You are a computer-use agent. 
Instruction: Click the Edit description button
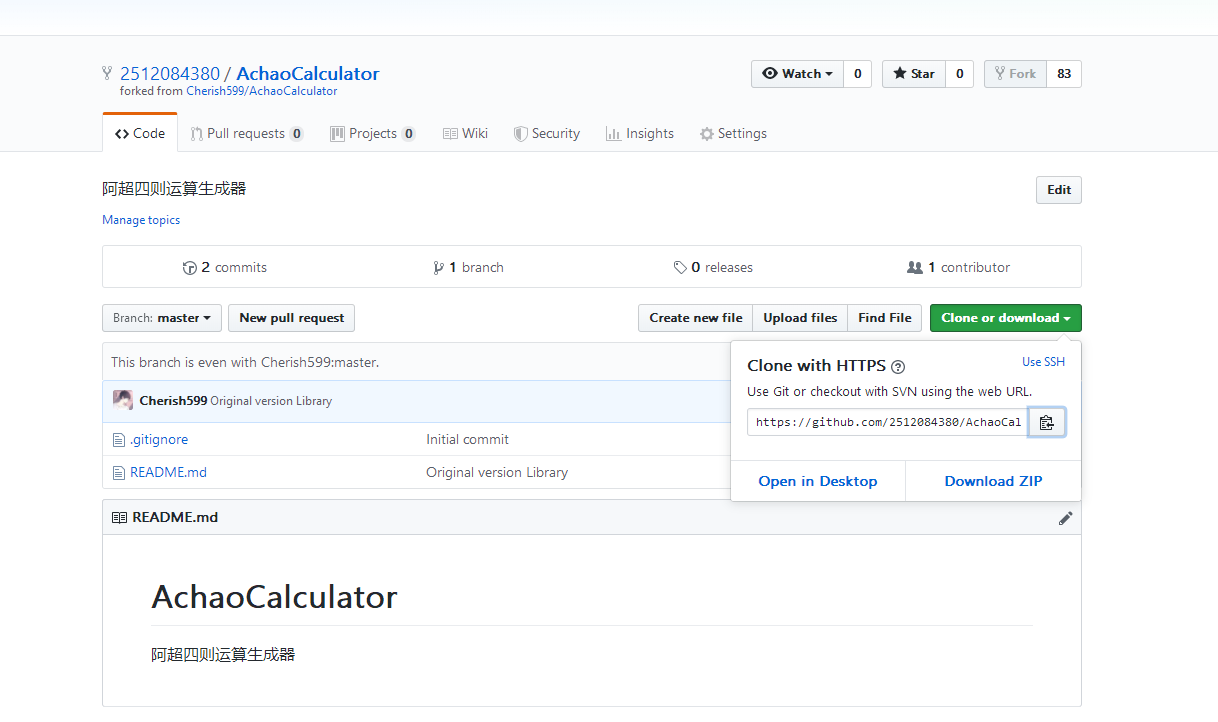(x=1059, y=190)
